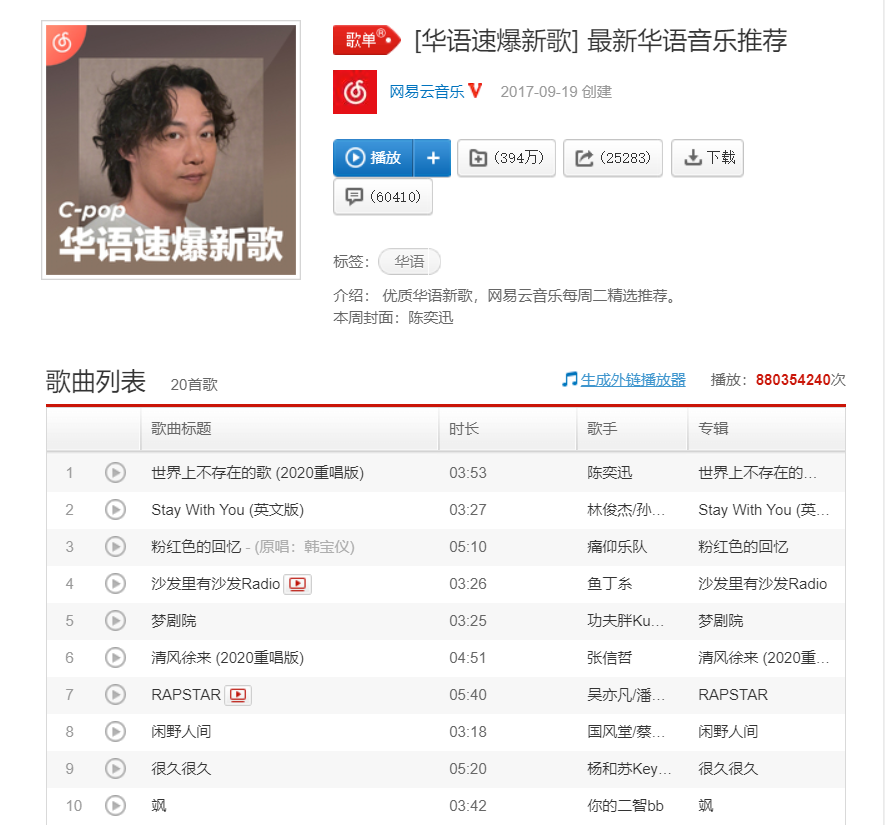Click the NetEase creator avatar logo

point(355,91)
